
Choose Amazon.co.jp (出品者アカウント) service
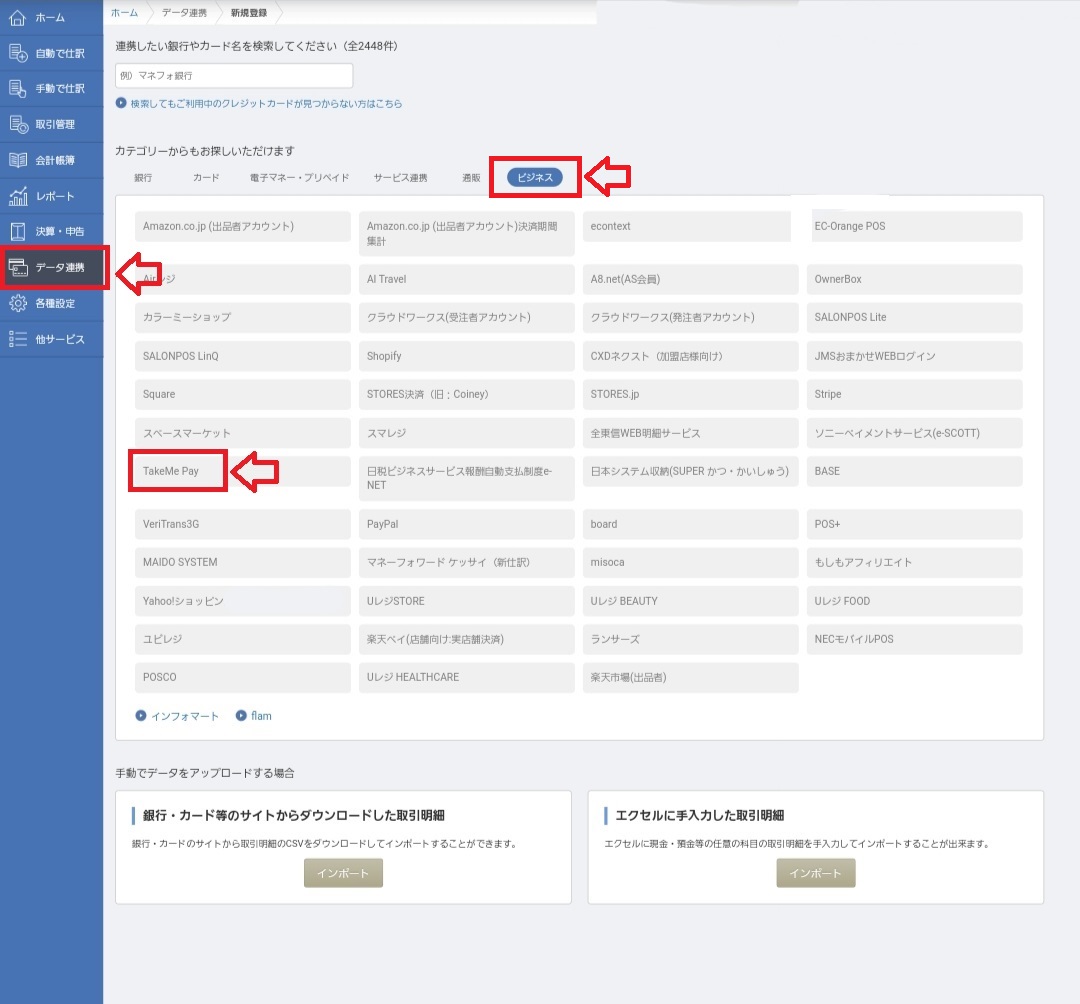pyautogui.click(x=242, y=227)
